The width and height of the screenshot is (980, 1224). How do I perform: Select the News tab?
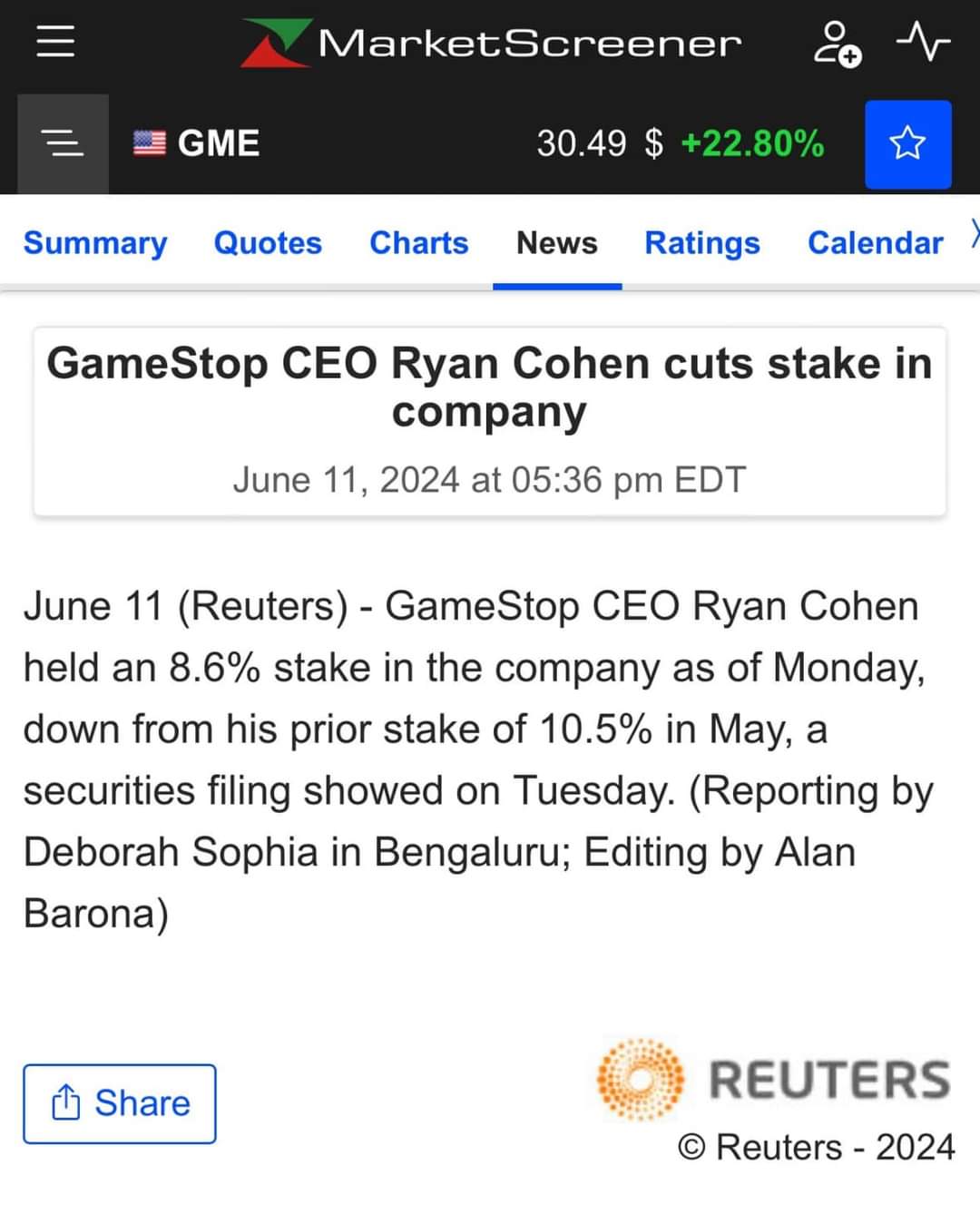[557, 243]
